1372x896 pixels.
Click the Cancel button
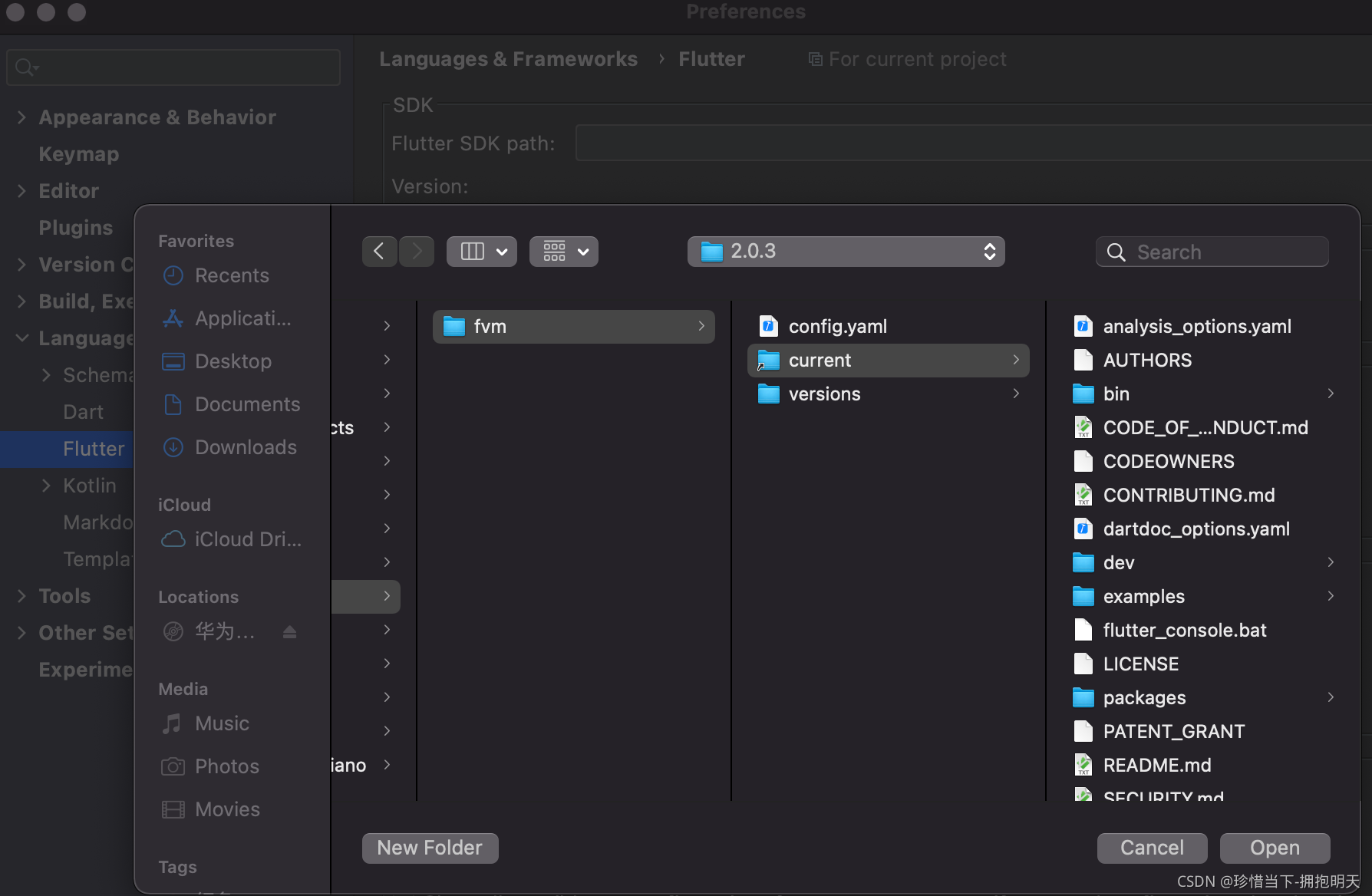point(1152,848)
